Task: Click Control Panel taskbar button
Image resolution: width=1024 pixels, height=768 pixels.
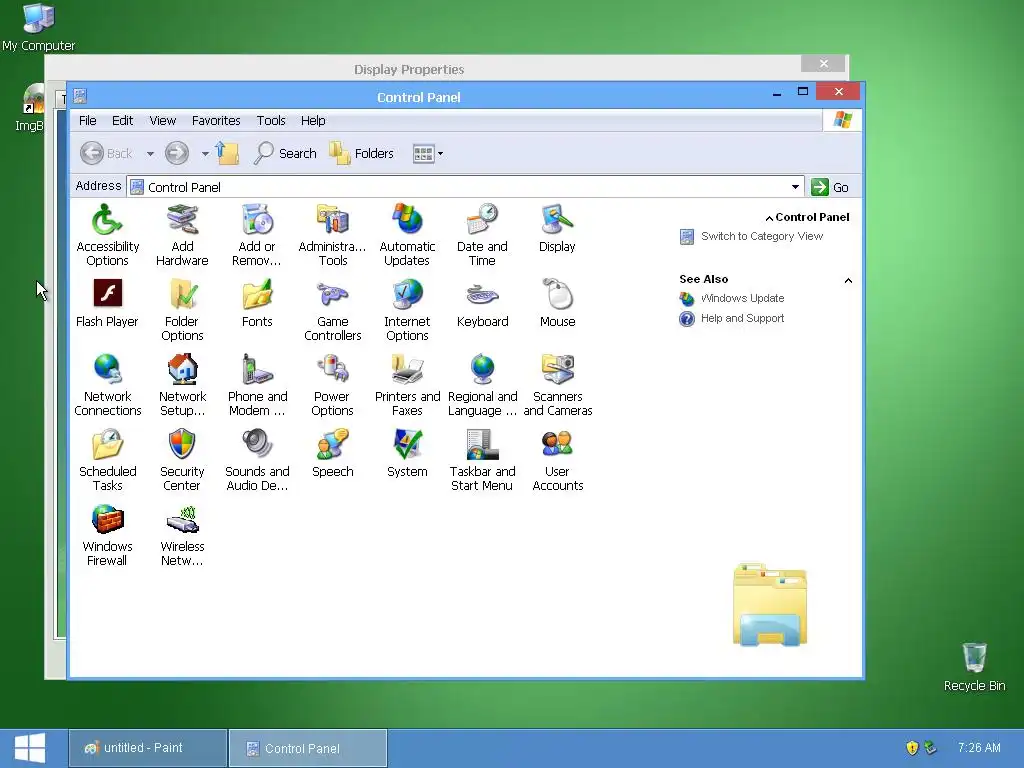Action: tap(308, 748)
